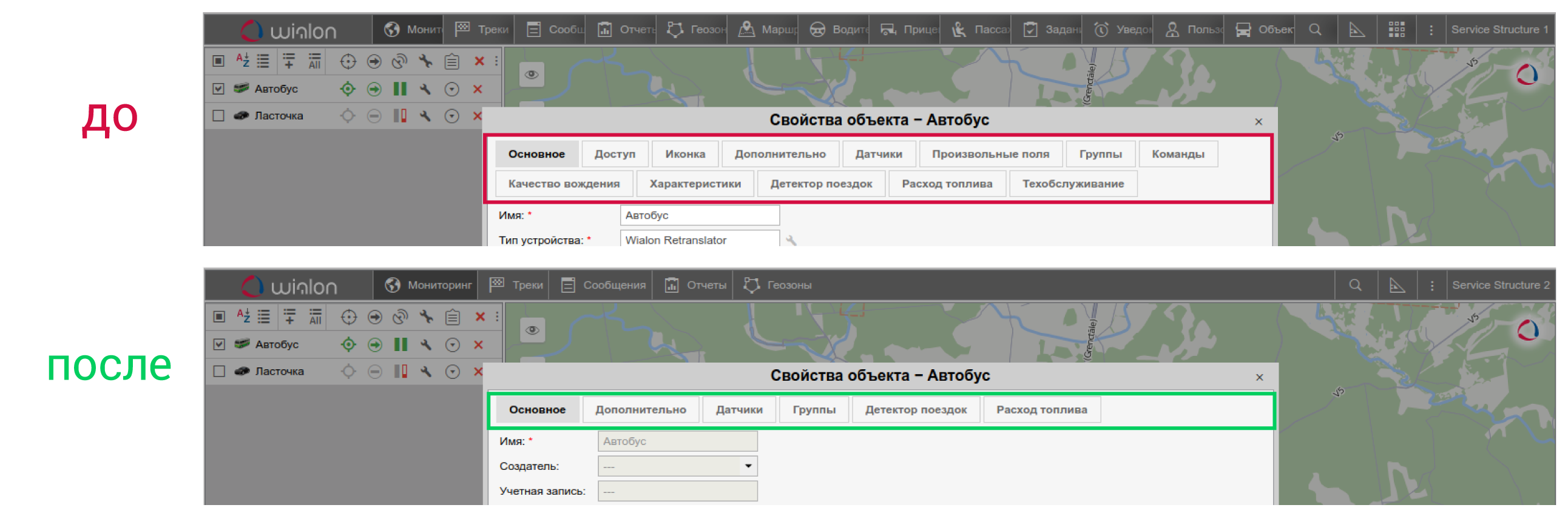The height and width of the screenshot is (519, 1568).
Task: Toggle Ласточка checkbox in the 'после' screenshot
Action: [x=219, y=371]
